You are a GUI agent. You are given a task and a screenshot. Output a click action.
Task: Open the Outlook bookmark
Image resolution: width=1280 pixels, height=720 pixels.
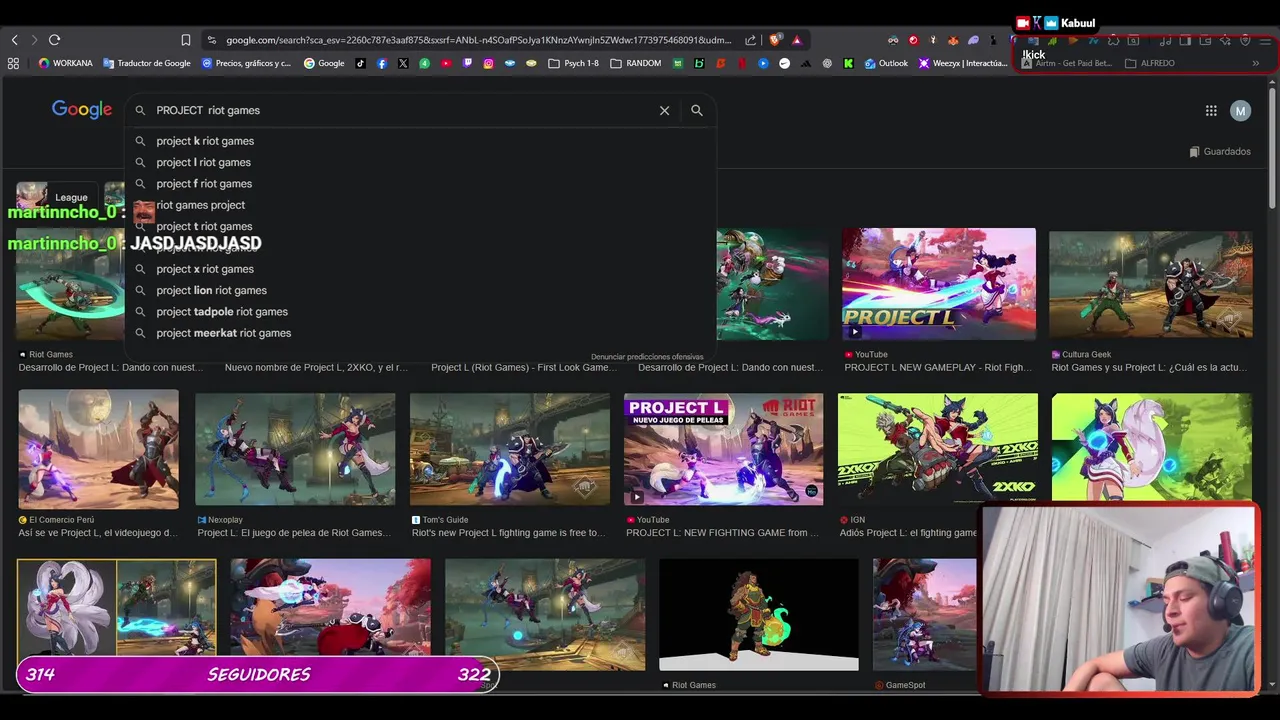pyautogui.click(x=886, y=63)
